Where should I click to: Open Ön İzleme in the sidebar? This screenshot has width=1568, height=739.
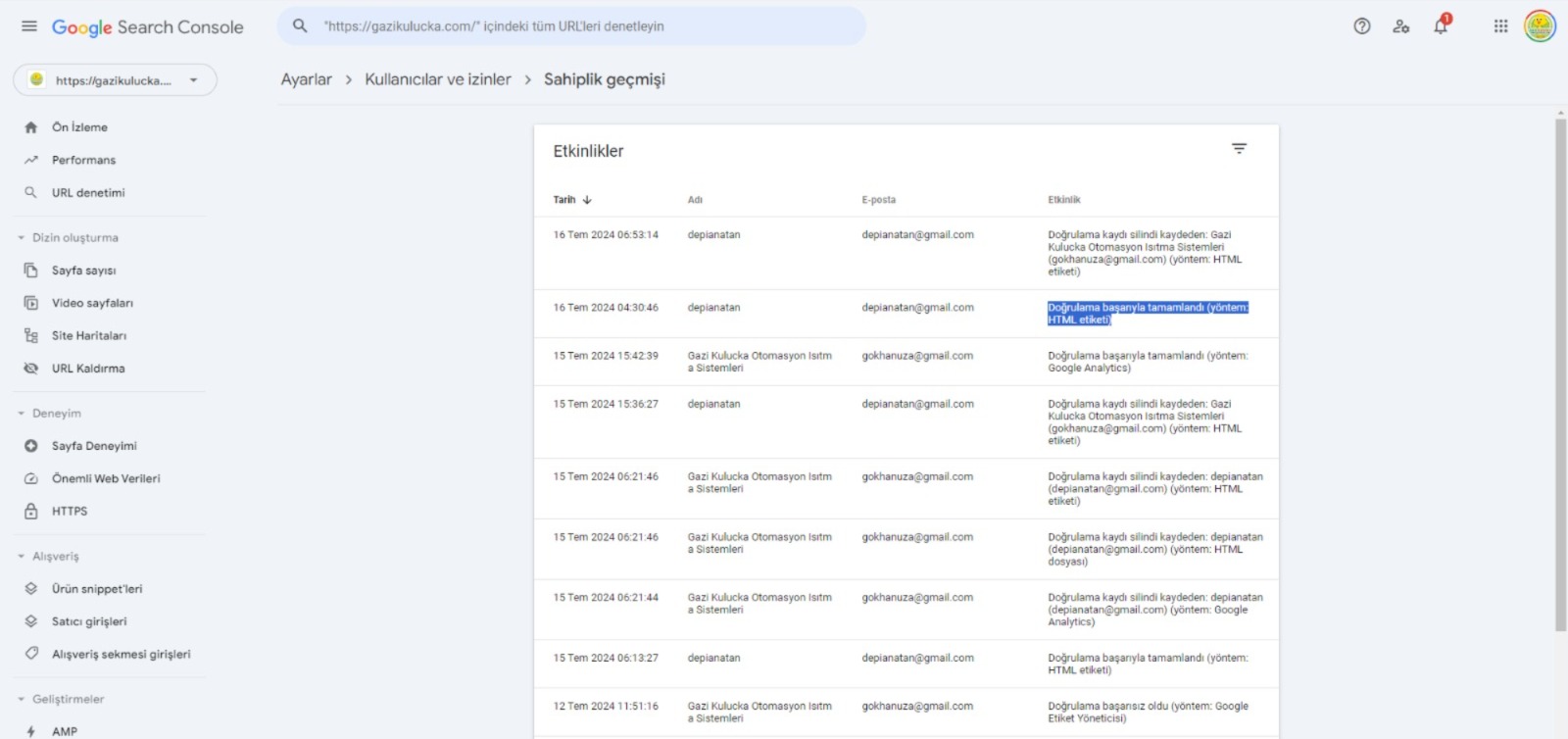click(x=79, y=127)
